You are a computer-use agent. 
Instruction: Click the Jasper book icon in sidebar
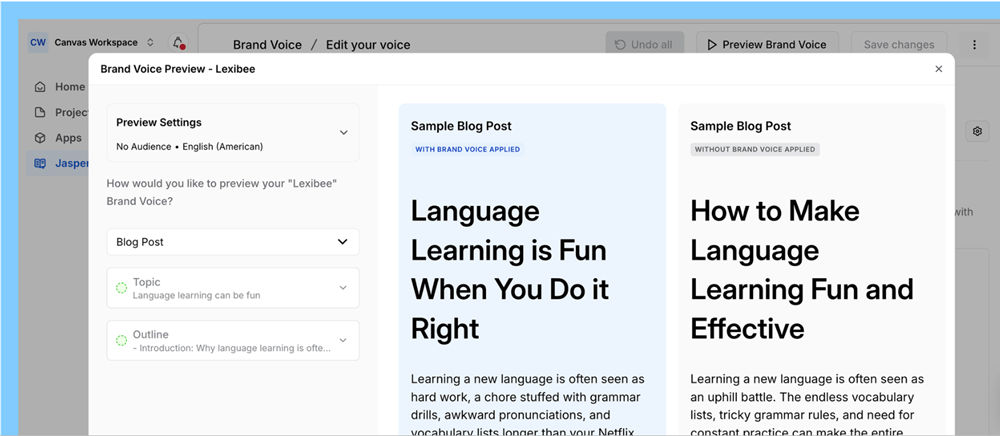40,163
